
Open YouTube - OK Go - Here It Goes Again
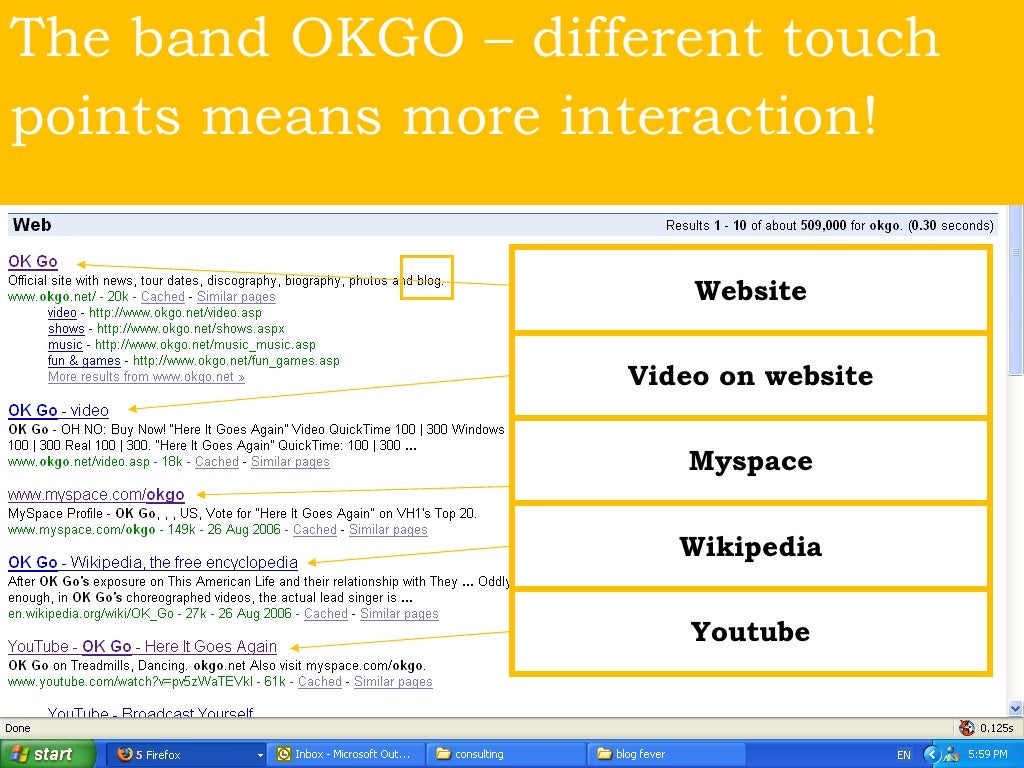(x=142, y=647)
